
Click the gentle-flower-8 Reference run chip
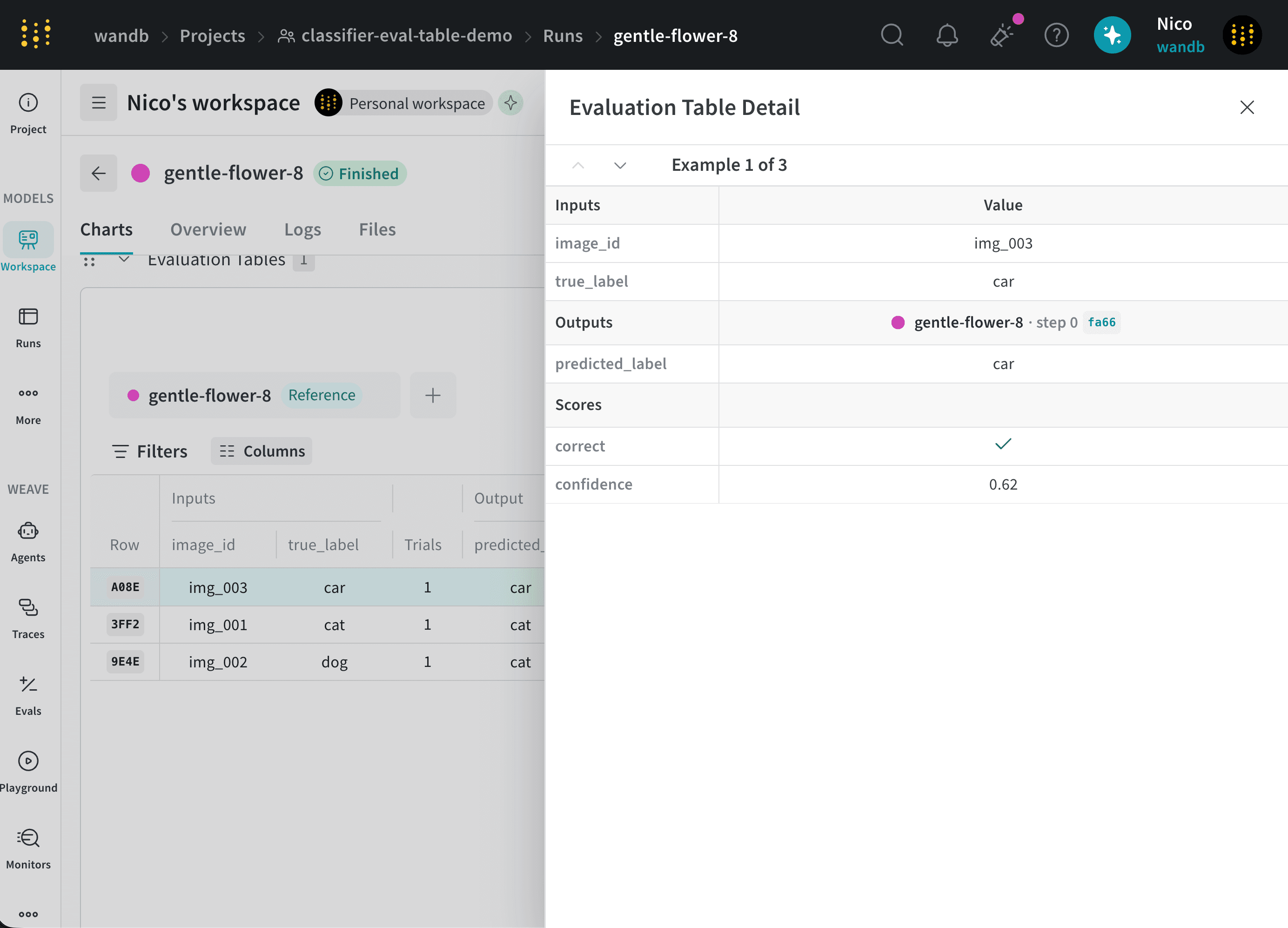[x=255, y=395]
